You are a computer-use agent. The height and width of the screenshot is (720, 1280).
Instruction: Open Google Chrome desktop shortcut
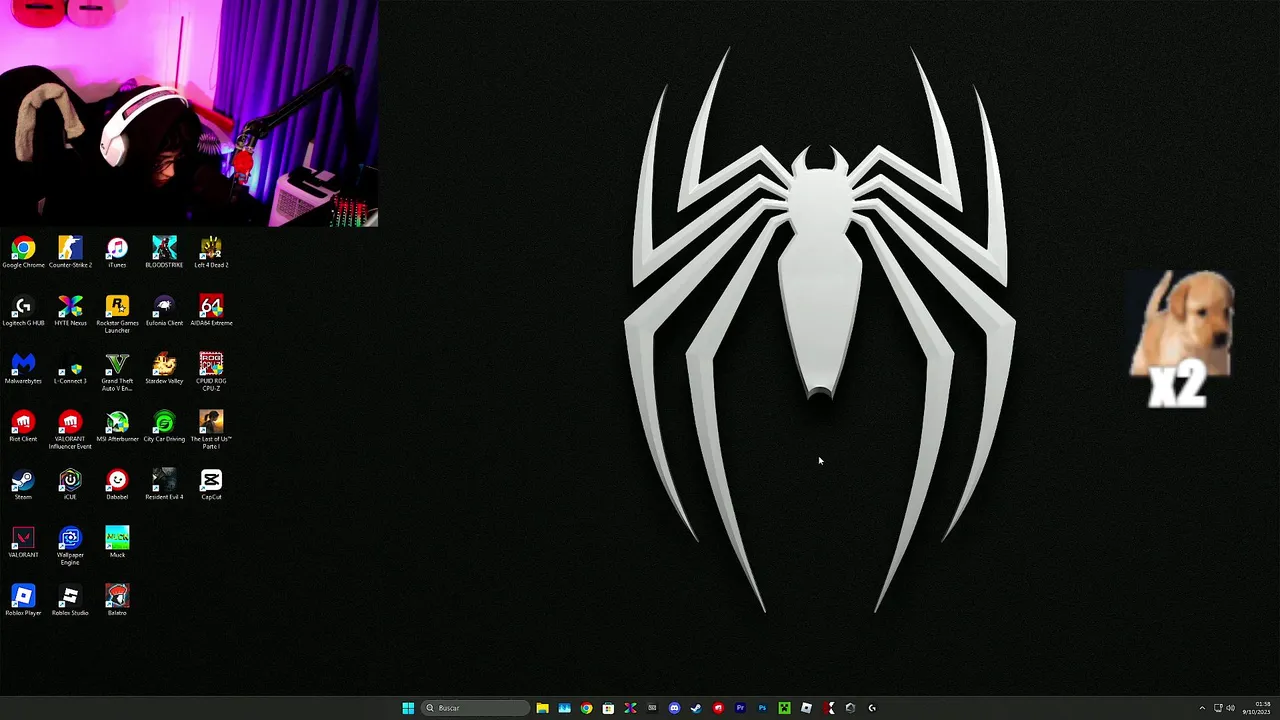point(23,252)
